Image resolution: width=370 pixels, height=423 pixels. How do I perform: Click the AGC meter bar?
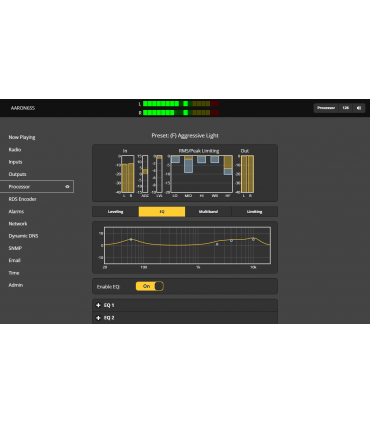(x=145, y=174)
